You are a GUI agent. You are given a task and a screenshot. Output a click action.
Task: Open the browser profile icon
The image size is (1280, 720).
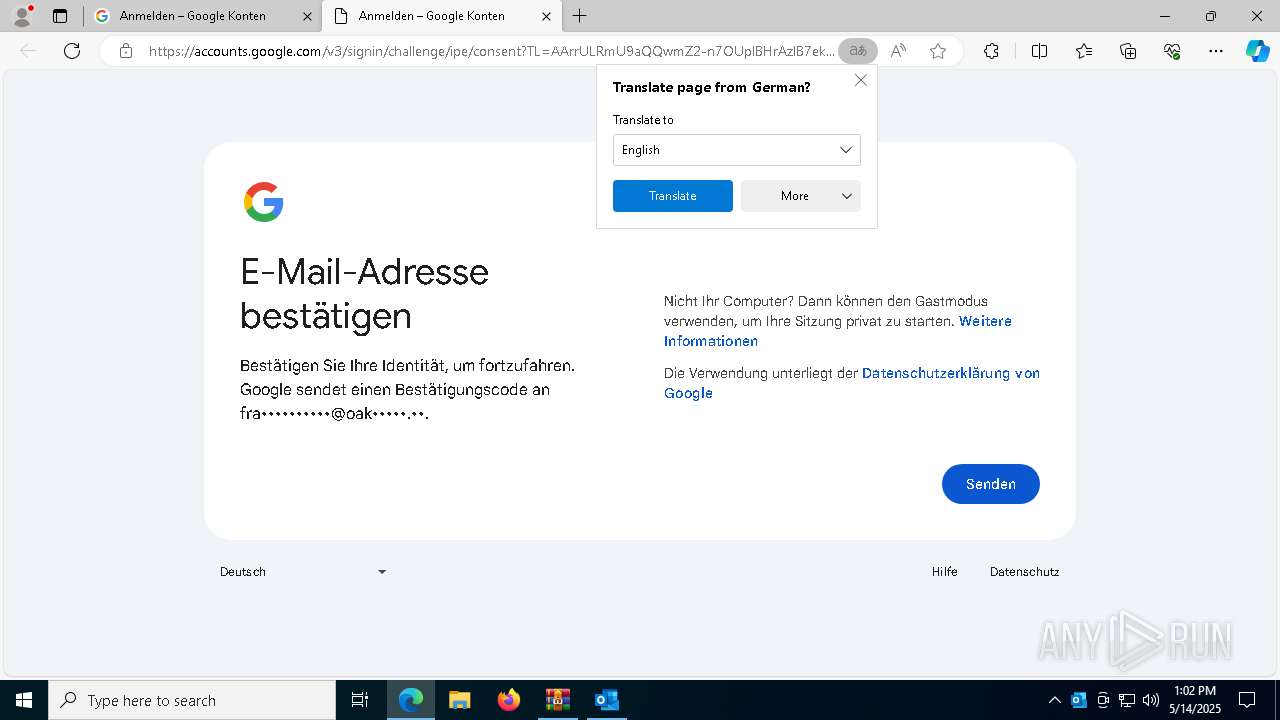click(x=22, y=16)
